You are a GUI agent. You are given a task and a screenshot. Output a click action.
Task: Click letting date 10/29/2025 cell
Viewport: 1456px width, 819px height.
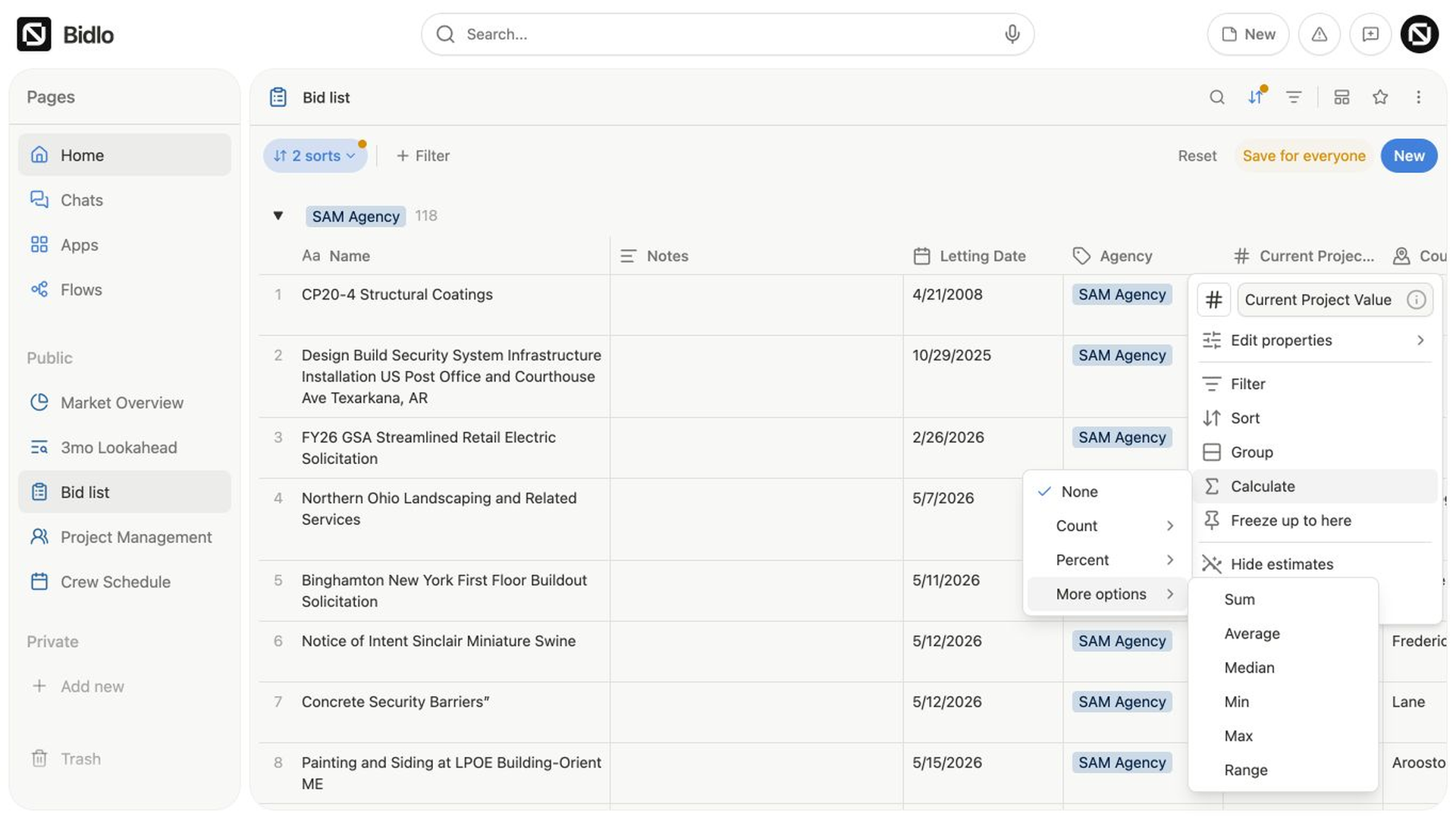pyautogui.click(x=983, y=376)
